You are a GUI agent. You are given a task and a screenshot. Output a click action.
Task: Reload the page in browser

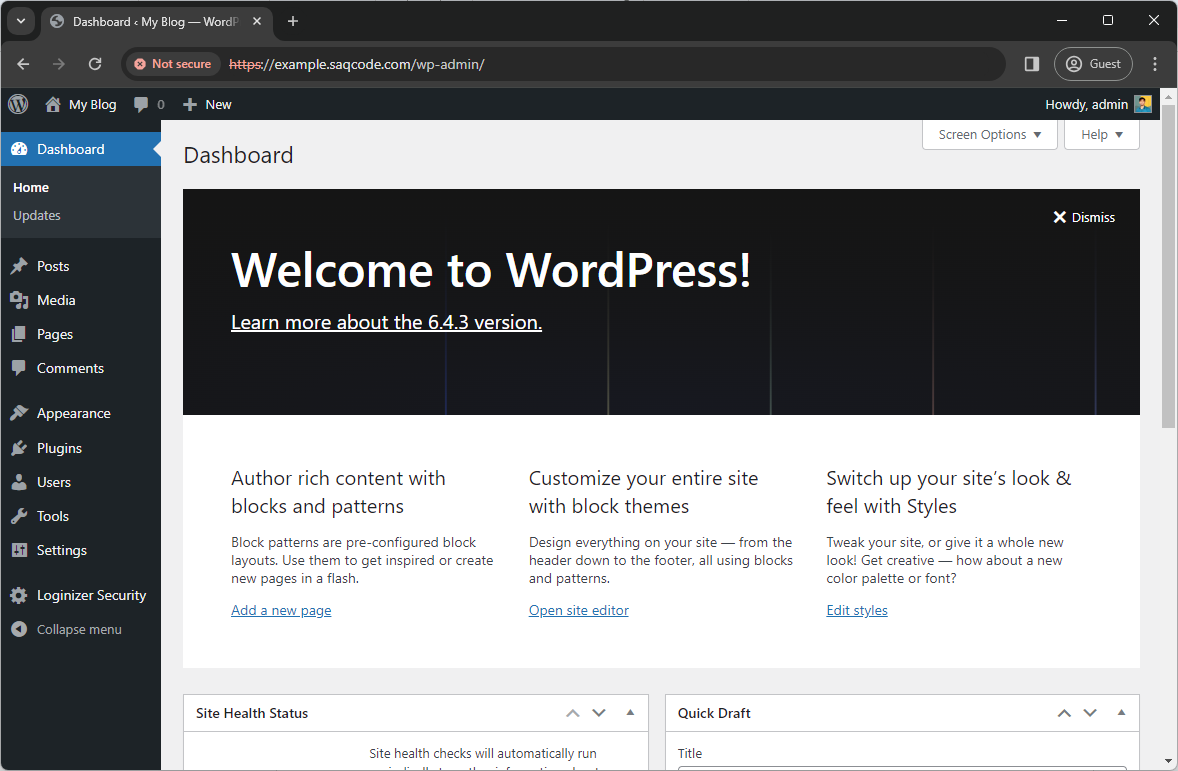click(95, 64)
